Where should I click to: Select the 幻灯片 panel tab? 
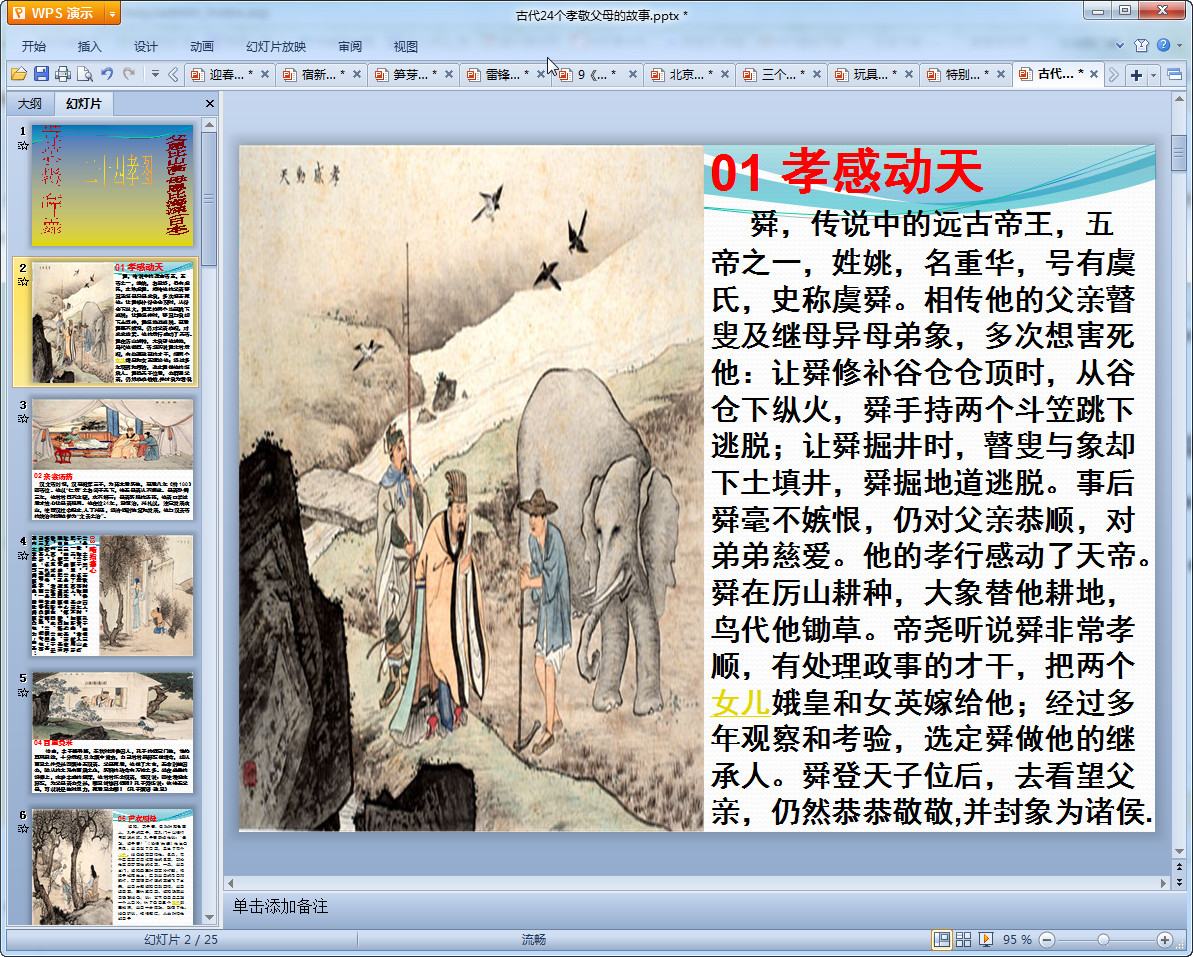[x=84, y=103]
